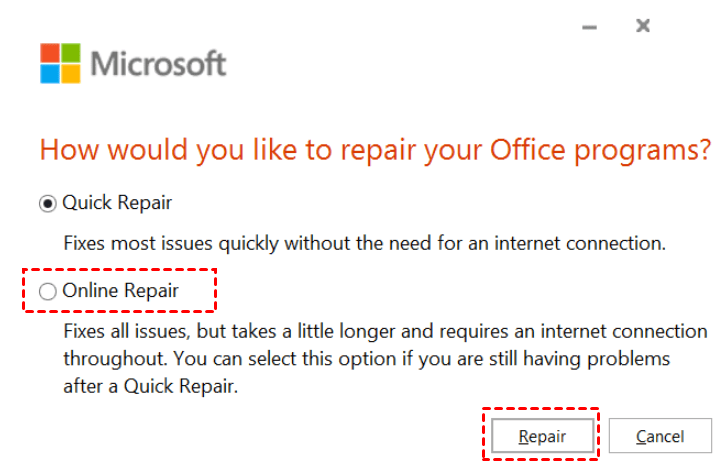The height and width of the screenshot is (465, 722).
Task: Click 'How would you like' heading text
Action: point(160,151)
